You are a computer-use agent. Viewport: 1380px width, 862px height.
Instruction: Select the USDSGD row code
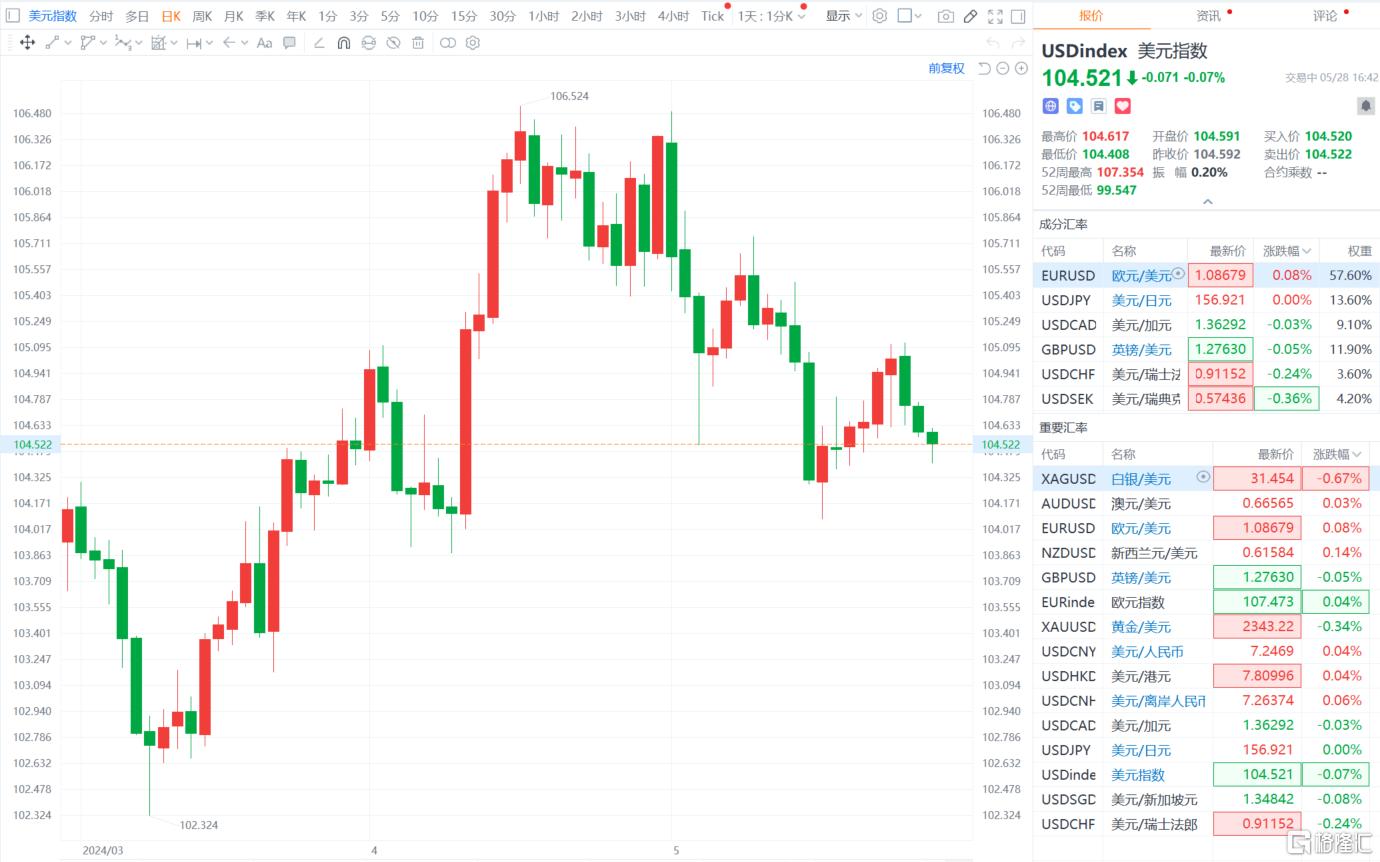(1069, 799)
